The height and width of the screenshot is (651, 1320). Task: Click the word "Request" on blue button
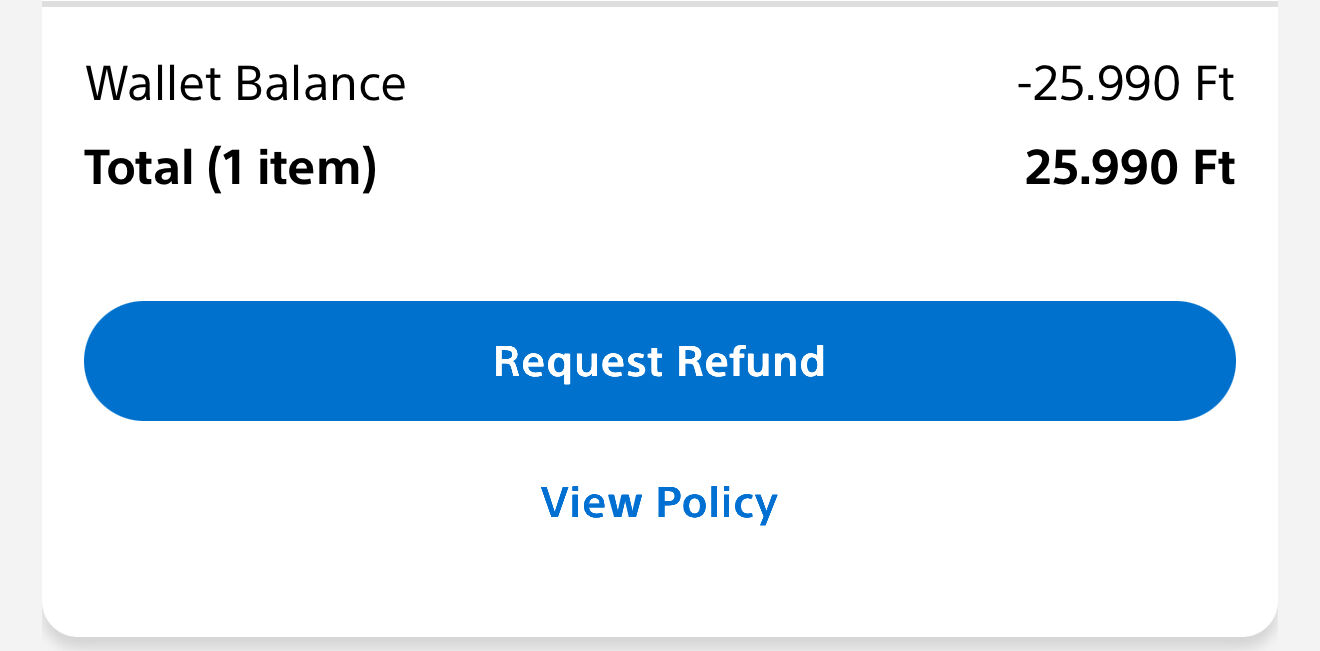(578, 362)
